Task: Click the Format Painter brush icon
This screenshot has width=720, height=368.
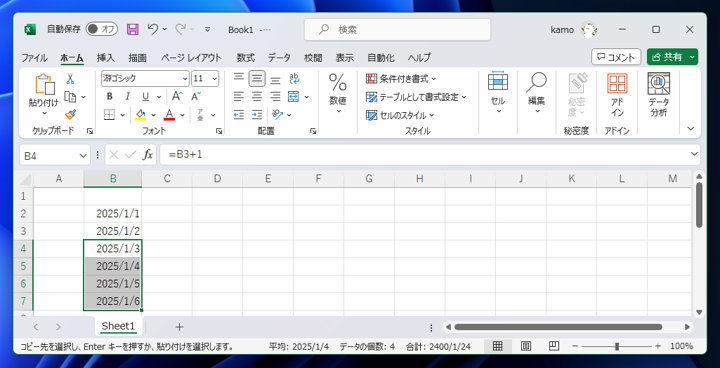Action: [70, 114]
